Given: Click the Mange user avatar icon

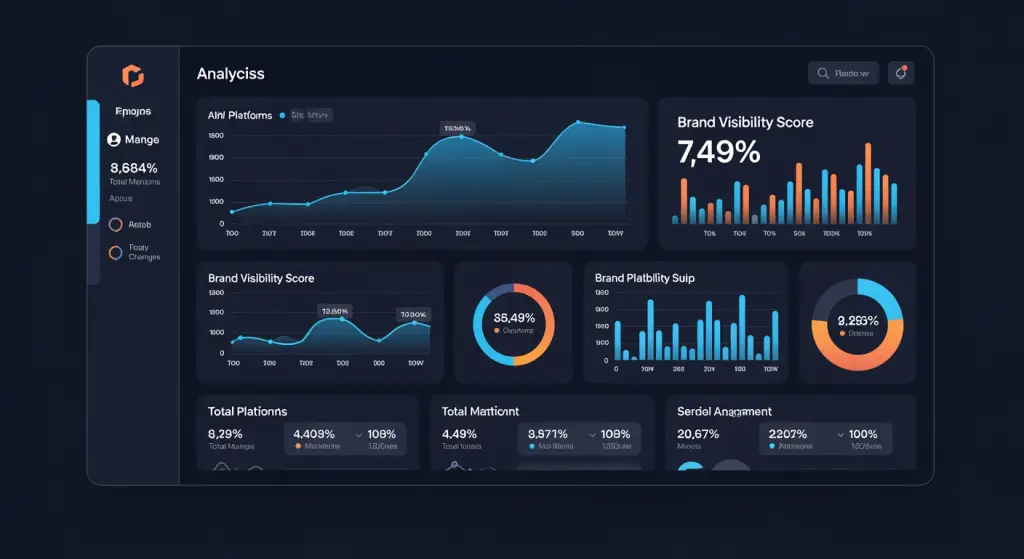Looking at the screenshot, I should [114, 140].
